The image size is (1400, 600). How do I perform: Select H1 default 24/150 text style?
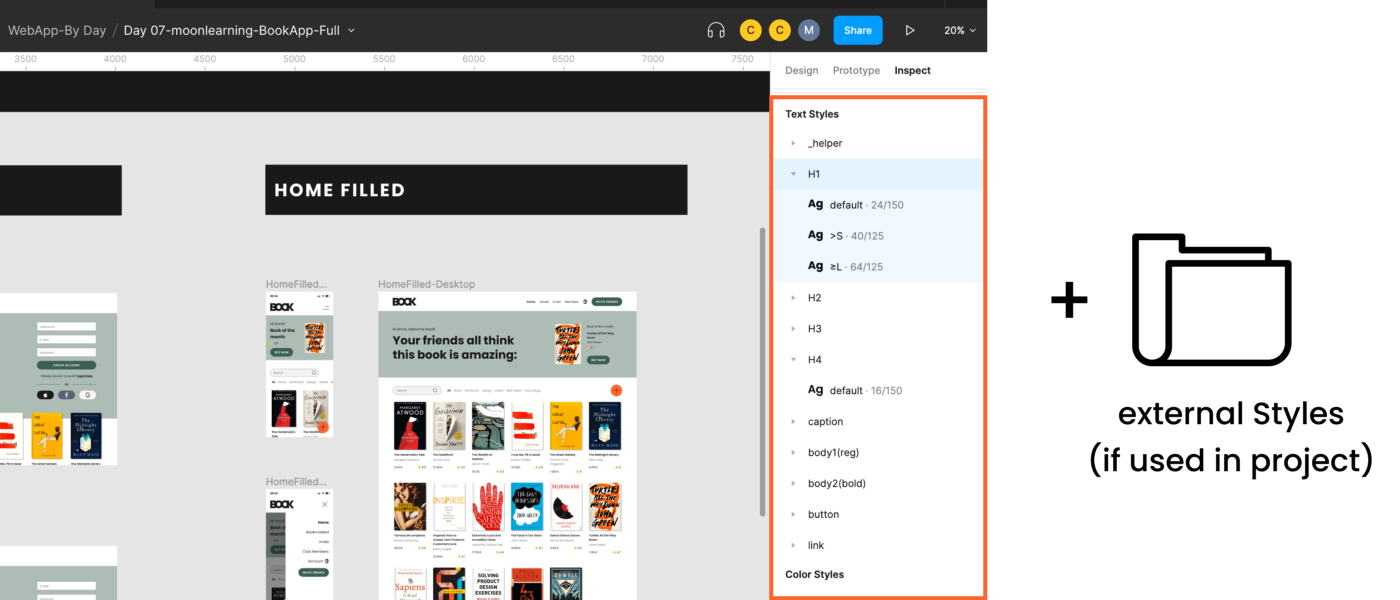[x=878, y=205]
